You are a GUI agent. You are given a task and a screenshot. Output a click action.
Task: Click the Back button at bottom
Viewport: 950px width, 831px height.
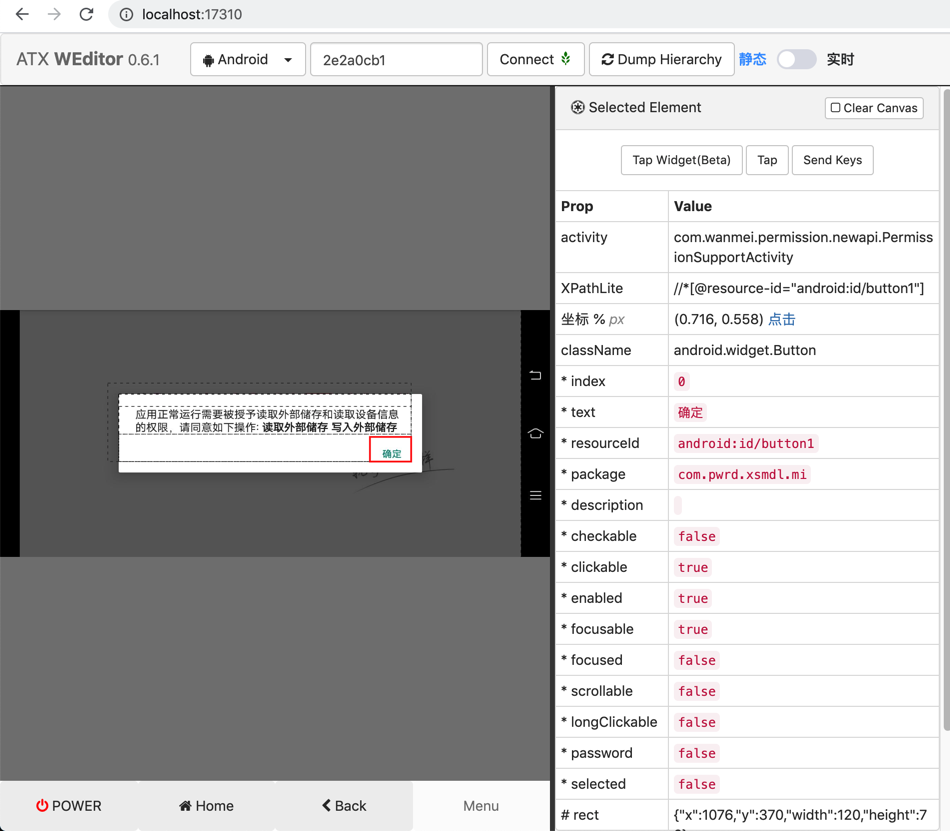pyautogui.click(x=344, y=806)
